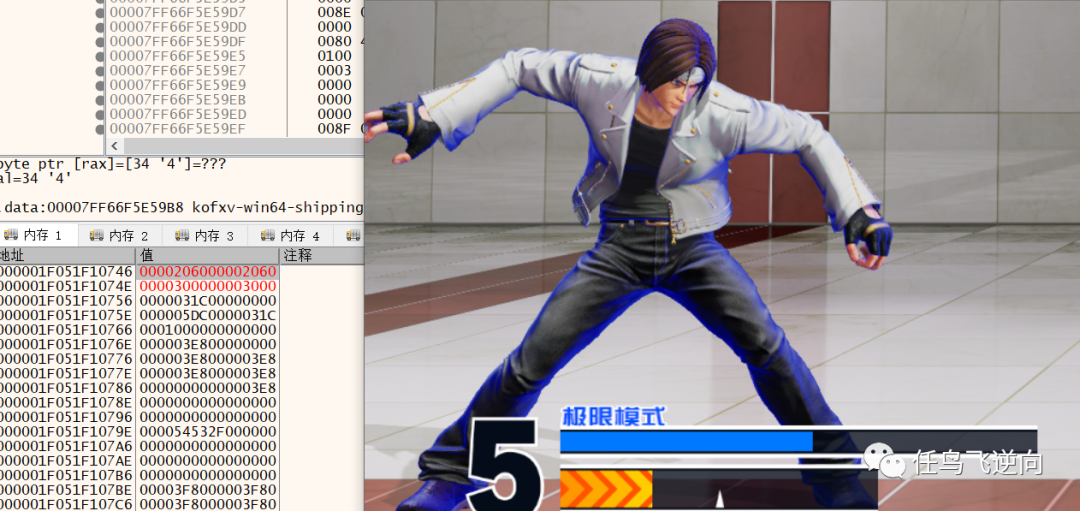
Task: Select value 000003E800000000
Action: pyautogui.click(x=208, y=344)
